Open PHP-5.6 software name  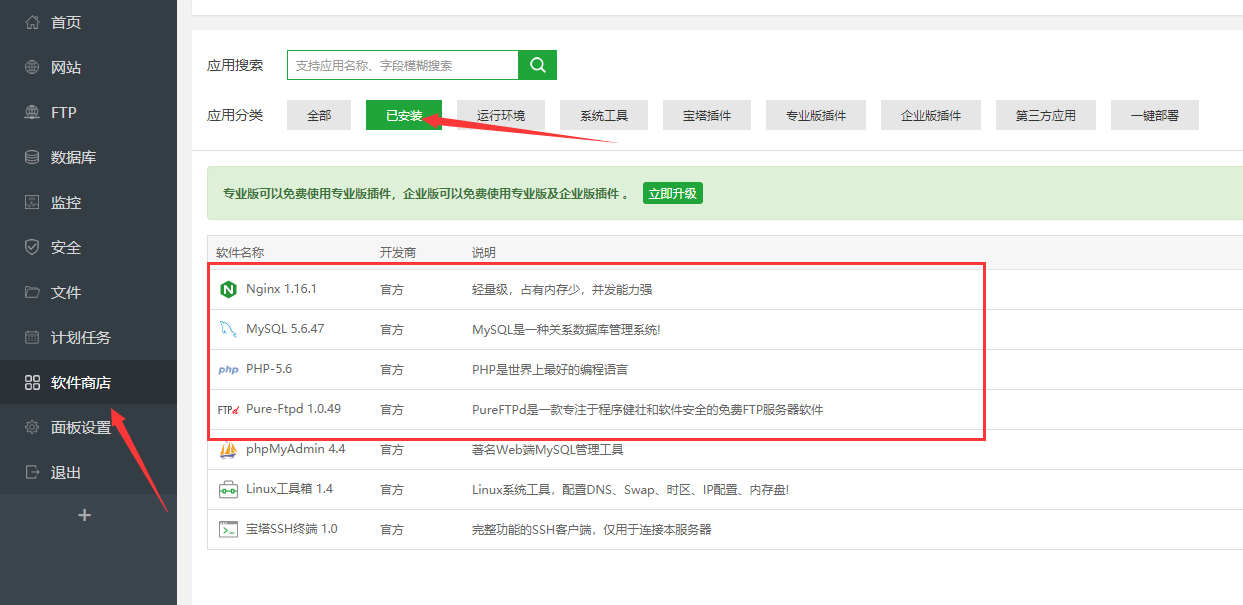click(x=269, y=369)
